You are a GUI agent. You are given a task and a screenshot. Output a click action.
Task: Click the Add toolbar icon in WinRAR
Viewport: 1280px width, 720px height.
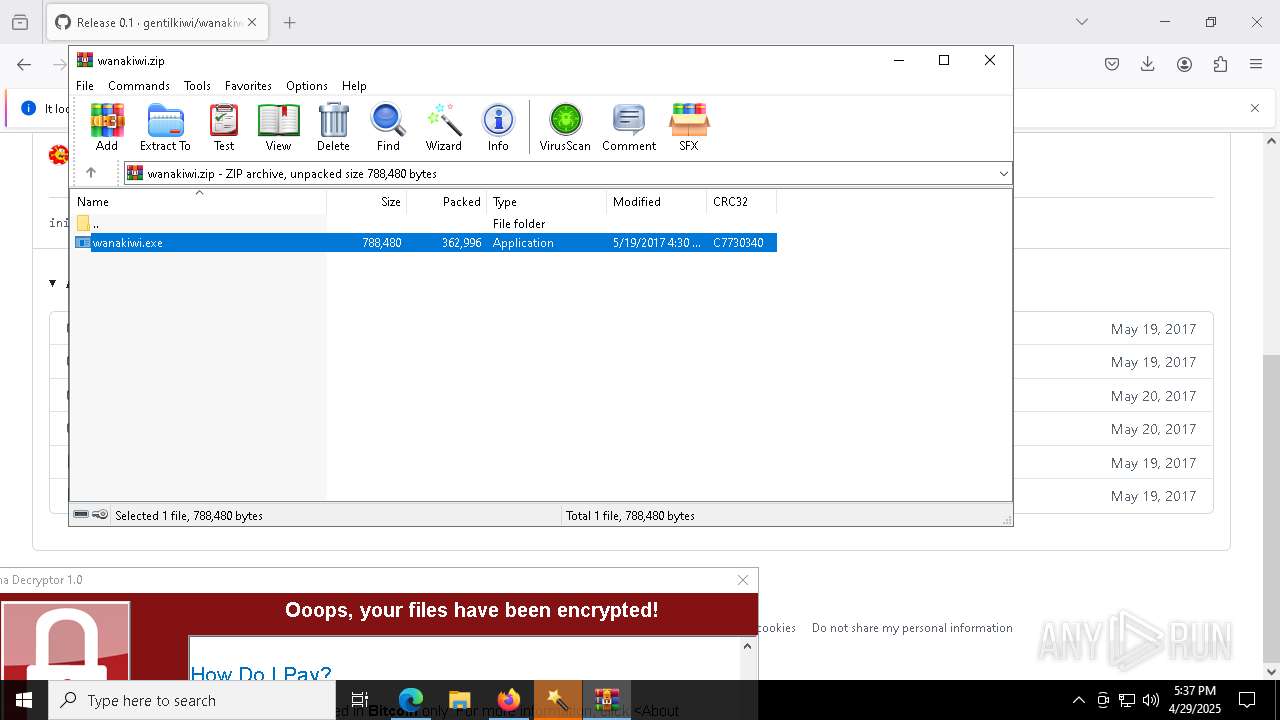point(107,127)
